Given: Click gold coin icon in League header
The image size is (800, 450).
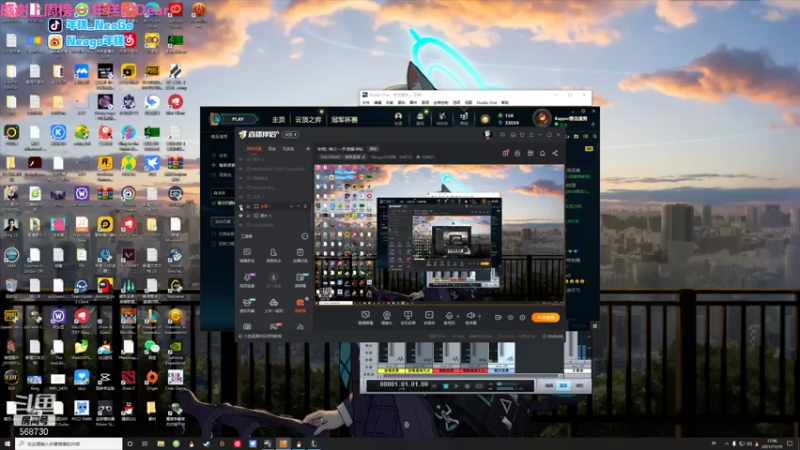Looking at the screenshot, I should coord(485,119).
